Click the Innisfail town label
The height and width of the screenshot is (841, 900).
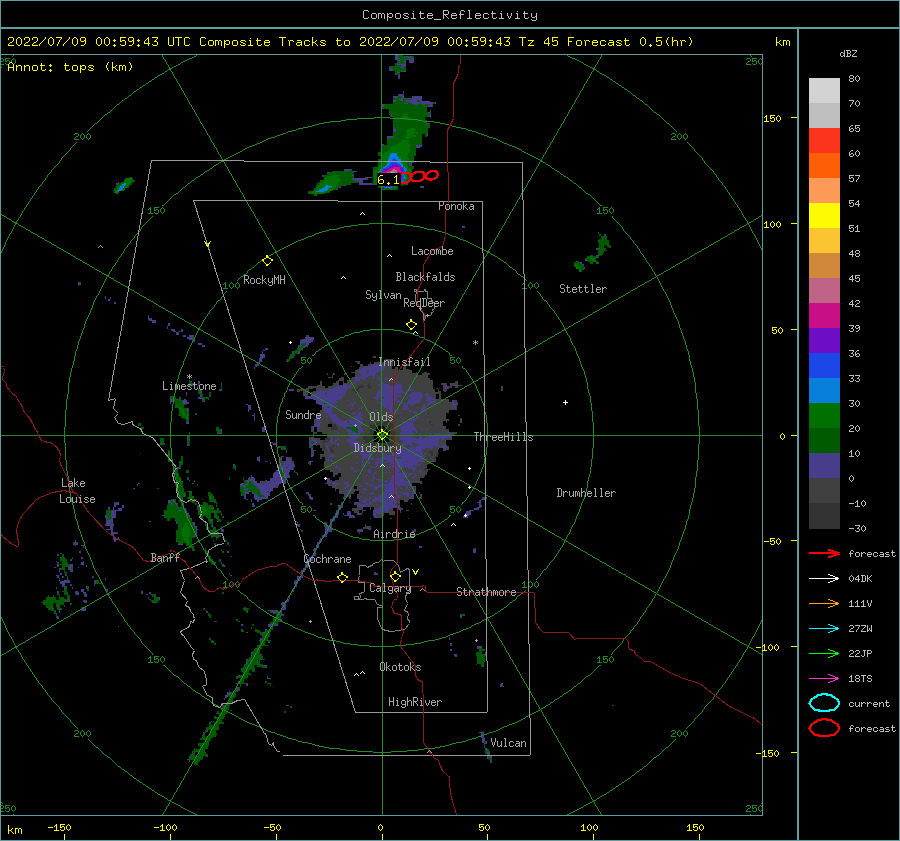coord(404,362)
